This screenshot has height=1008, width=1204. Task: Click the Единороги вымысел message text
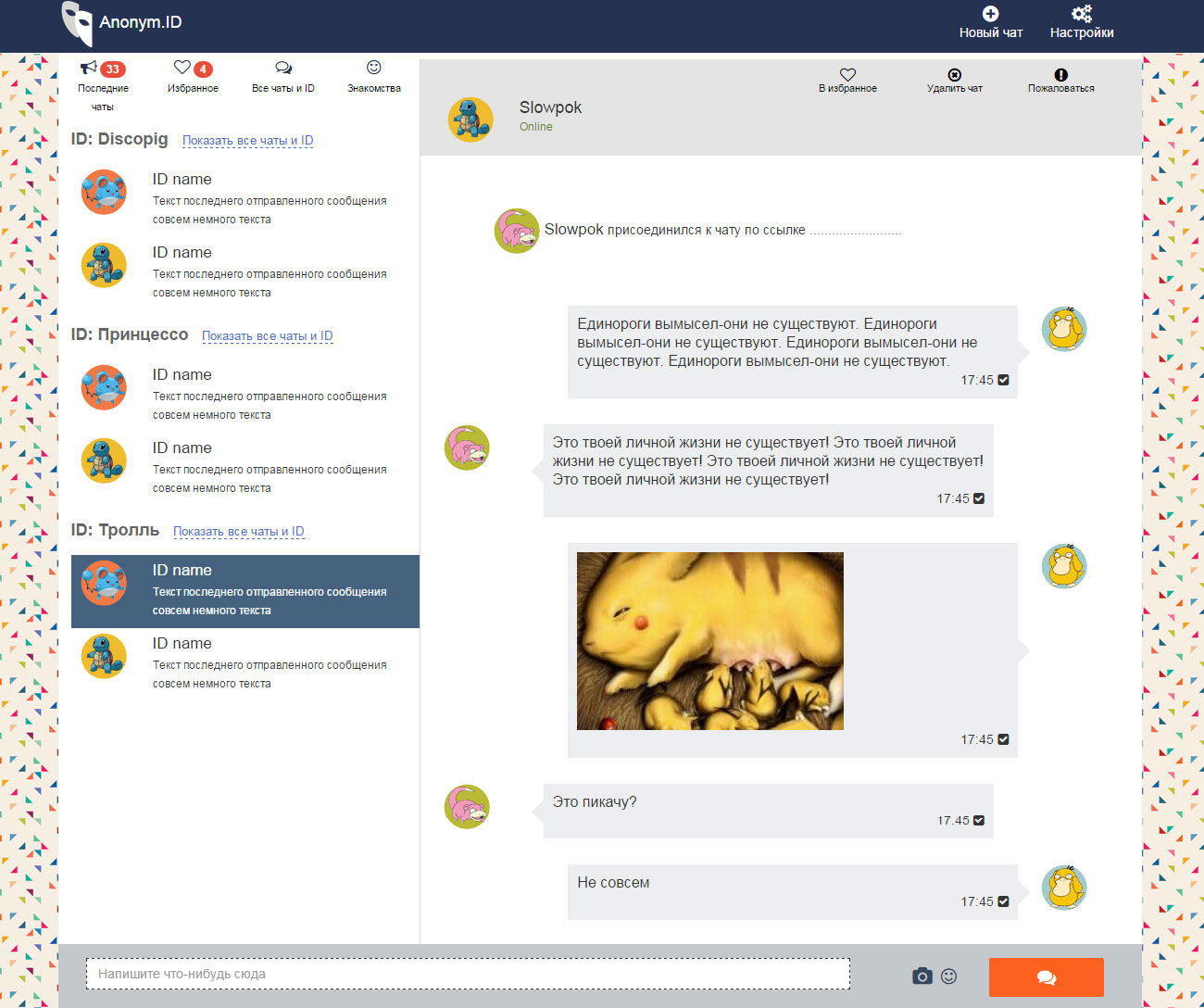coord(777,343)
